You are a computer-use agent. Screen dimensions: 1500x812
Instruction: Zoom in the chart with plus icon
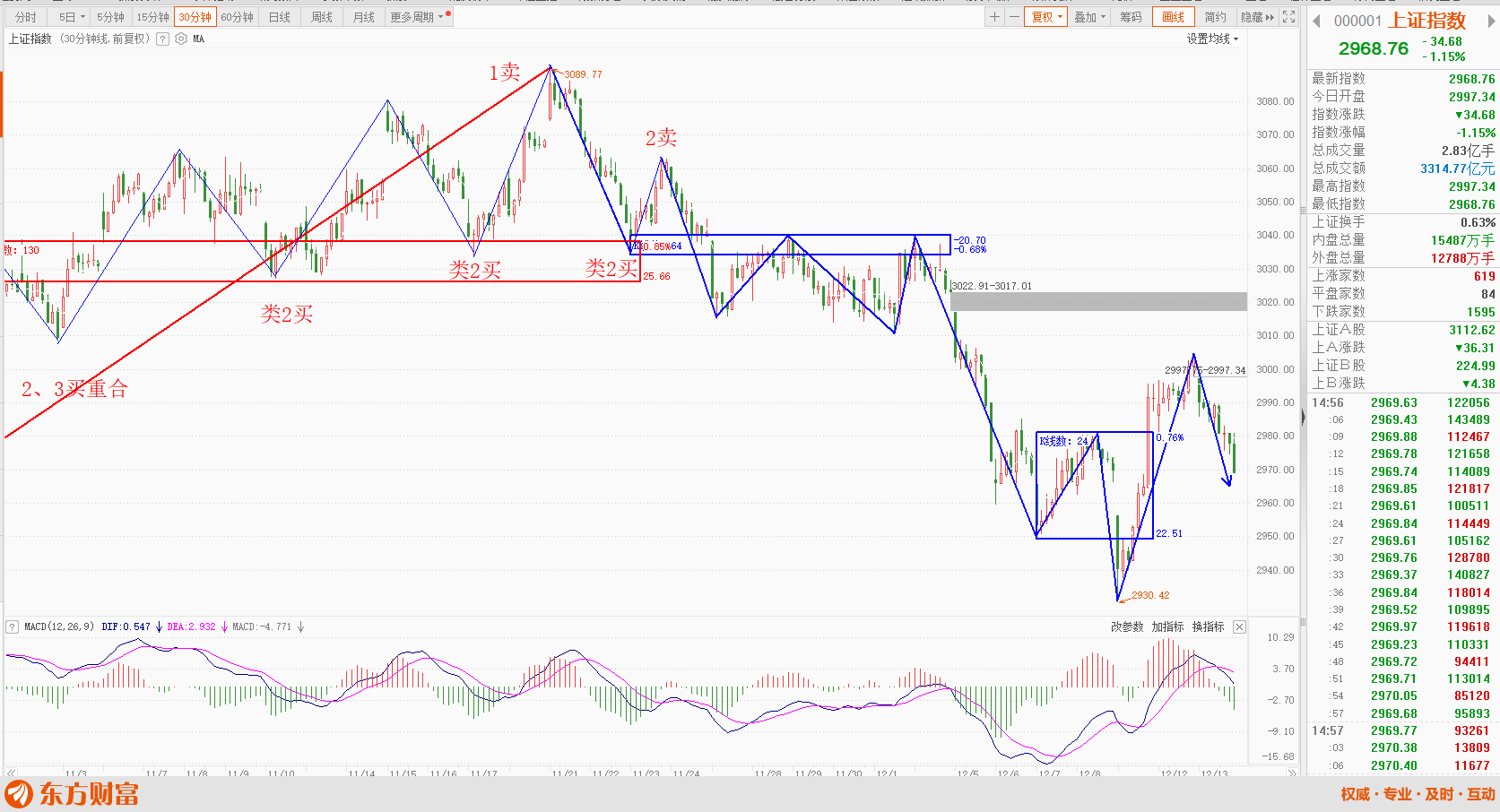(994, 17)
